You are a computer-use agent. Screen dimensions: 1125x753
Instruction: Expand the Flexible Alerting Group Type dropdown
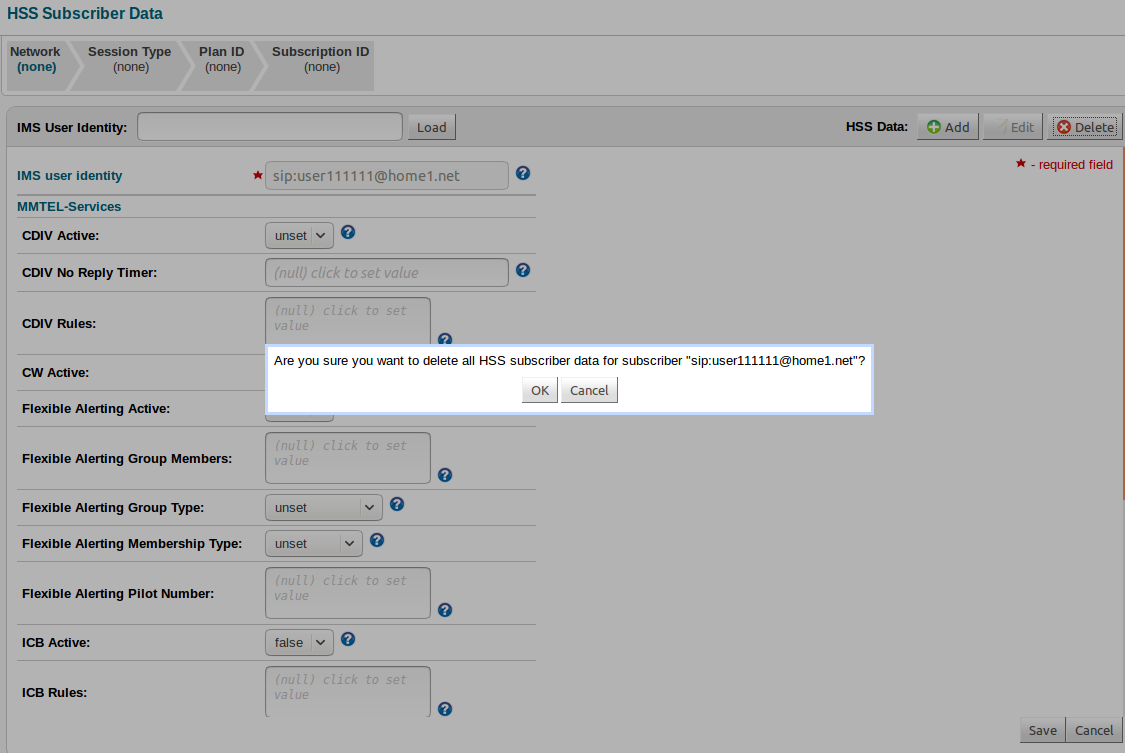[x=323, y=507]
